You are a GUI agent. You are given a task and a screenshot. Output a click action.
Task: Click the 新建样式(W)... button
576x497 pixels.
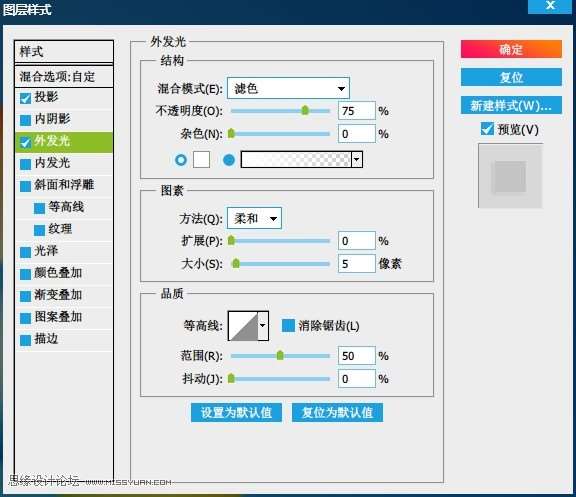pos(511,105)
